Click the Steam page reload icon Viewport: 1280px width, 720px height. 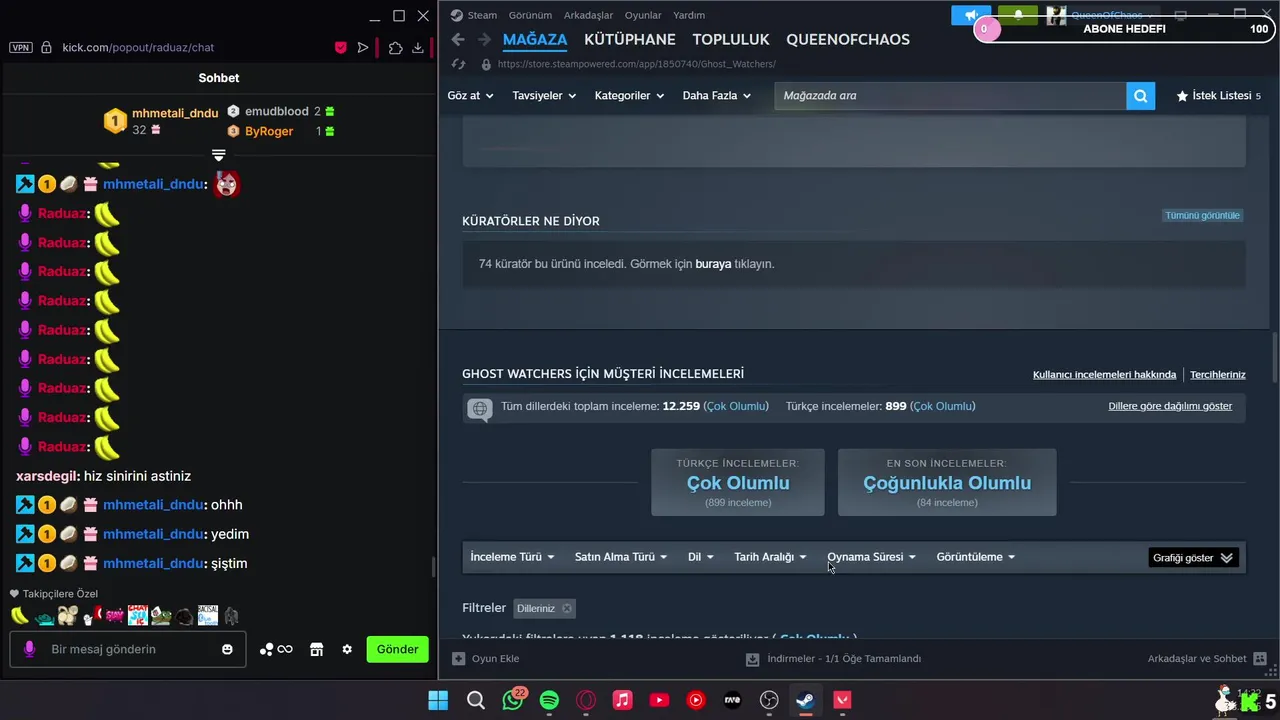[x=459, y=64]
